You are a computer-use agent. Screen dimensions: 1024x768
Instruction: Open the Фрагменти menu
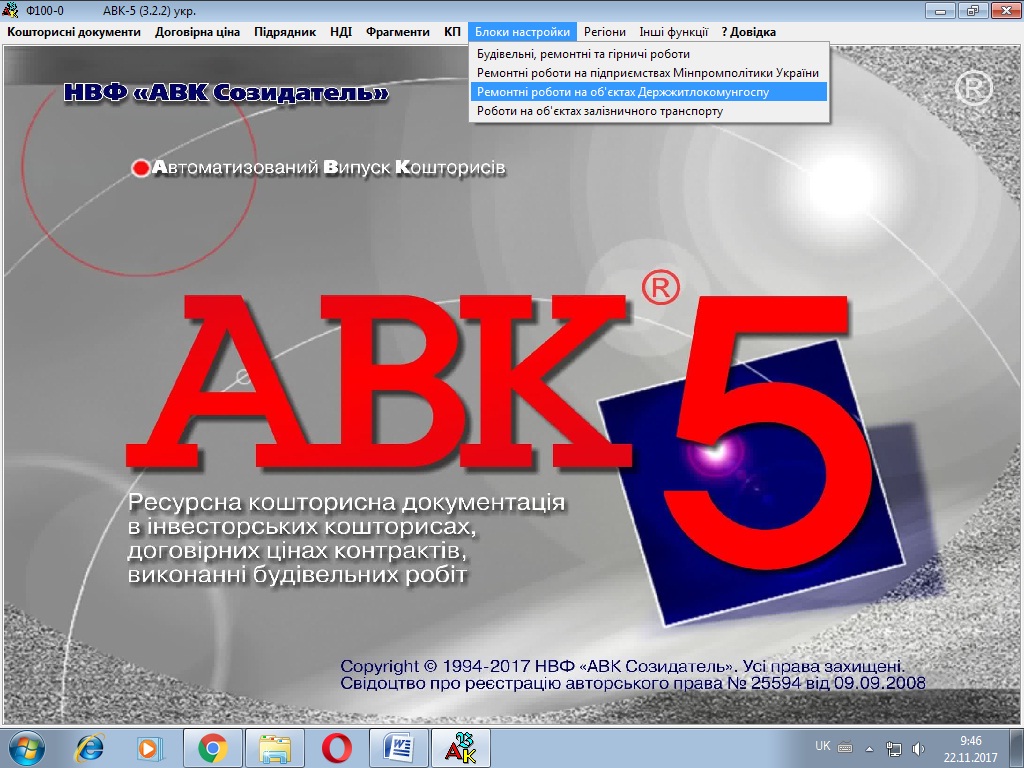(x=398, y=32)
